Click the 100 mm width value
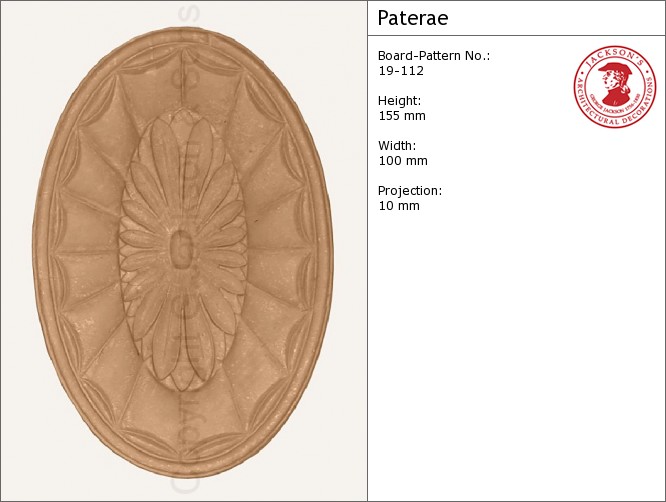This screenshot has height=502, width=666. tap(402, 161)
